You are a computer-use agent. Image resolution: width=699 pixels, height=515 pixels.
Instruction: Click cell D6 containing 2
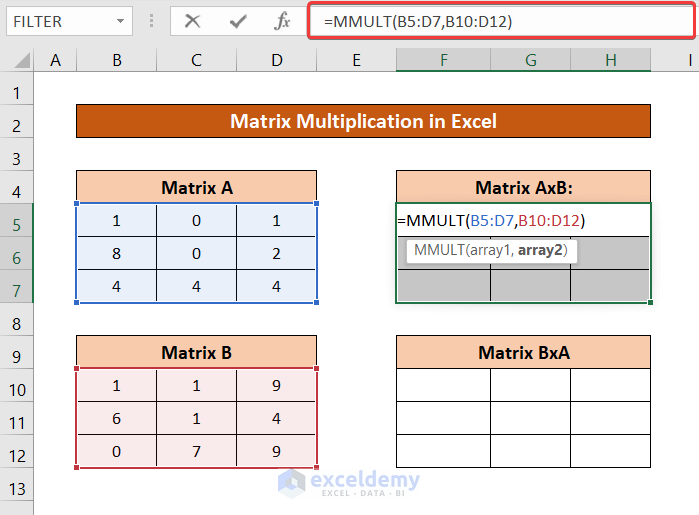pos(276,253)
